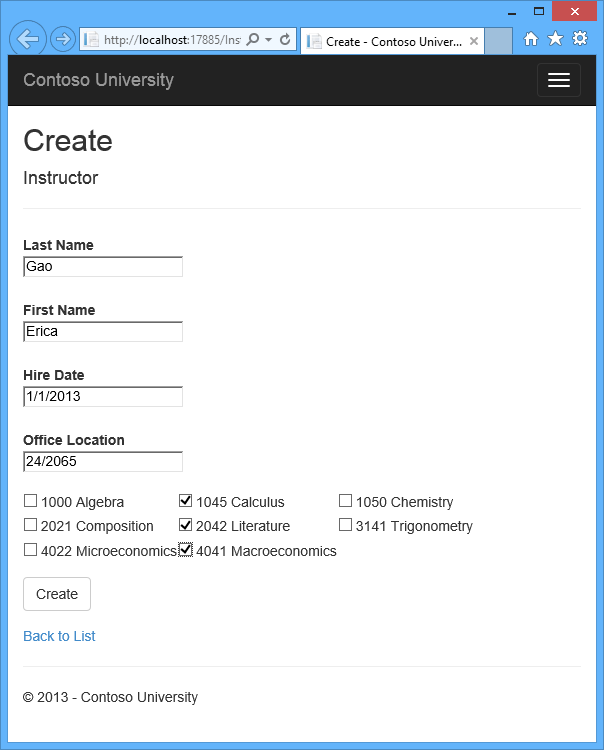Go back using the browser back arrow
604x750 pixels.
click(28, 39)
